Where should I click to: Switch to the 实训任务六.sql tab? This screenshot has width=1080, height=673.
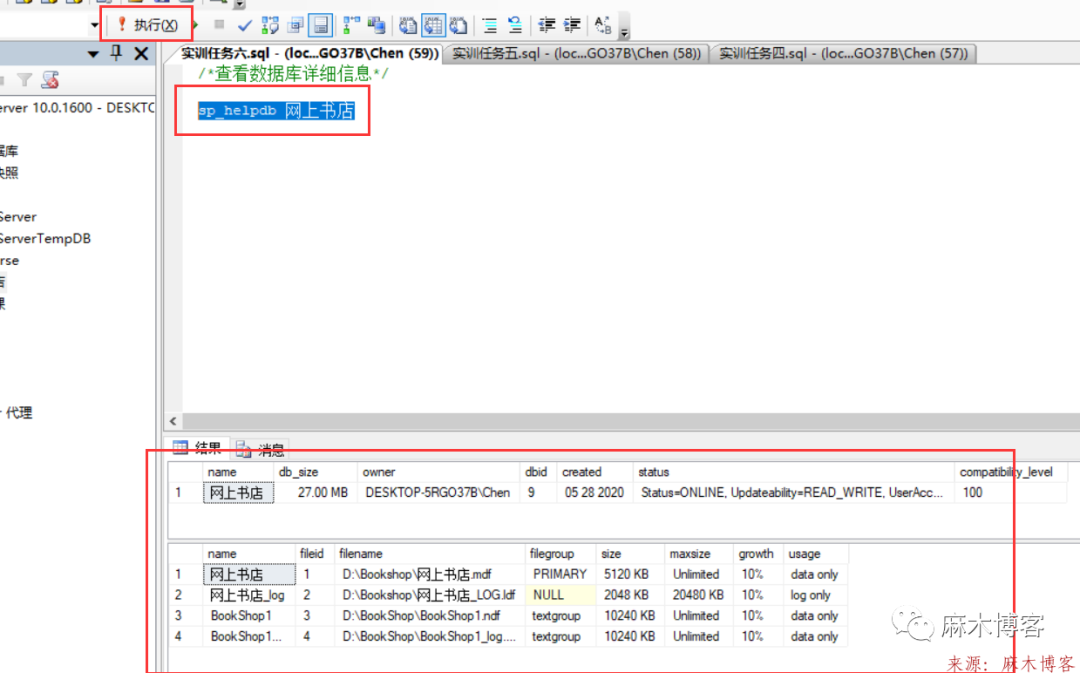coord(309,54)
